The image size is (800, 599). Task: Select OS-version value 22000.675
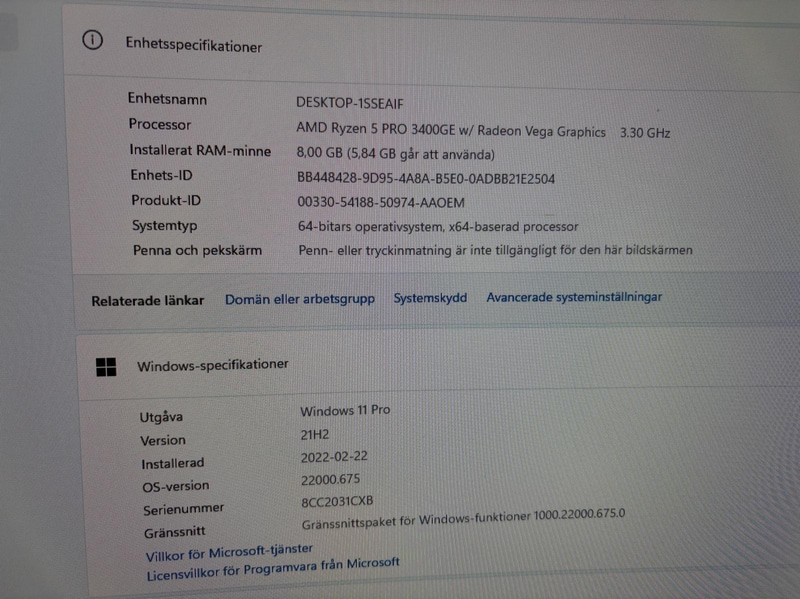(331, 479)
